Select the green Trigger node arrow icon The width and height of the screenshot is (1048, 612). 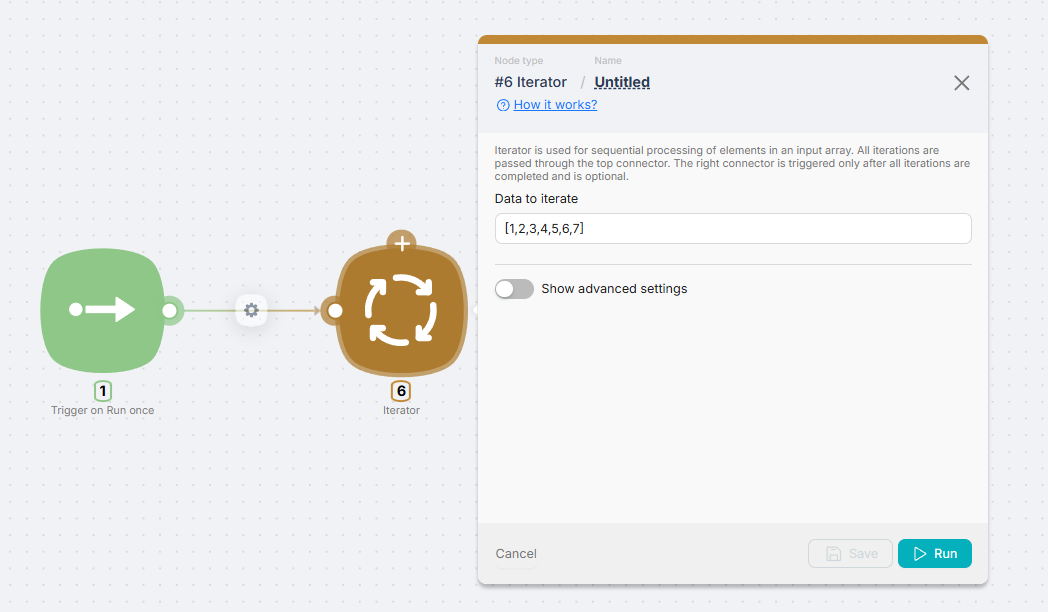click(102, 310)
